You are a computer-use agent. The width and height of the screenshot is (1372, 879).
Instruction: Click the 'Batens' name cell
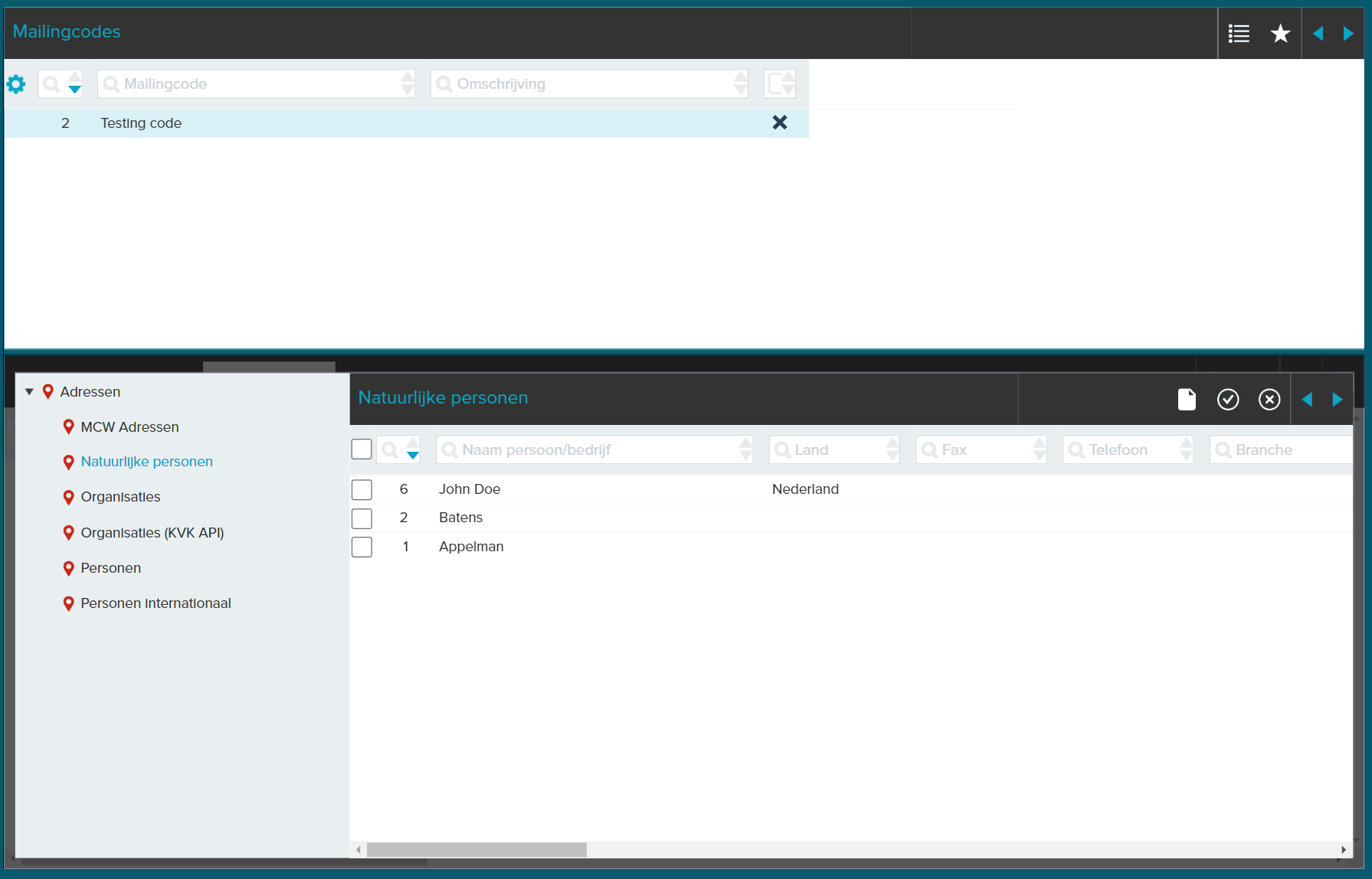coord(460,518)
